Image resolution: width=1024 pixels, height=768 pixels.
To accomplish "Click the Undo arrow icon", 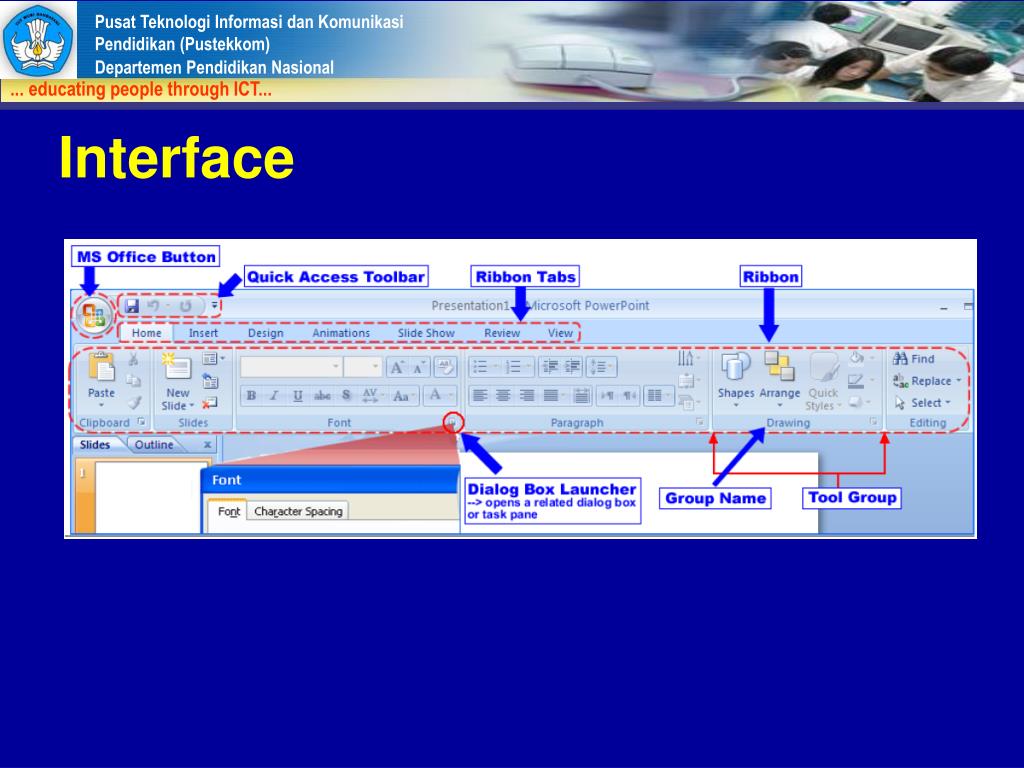I will [x=153, y=306].
